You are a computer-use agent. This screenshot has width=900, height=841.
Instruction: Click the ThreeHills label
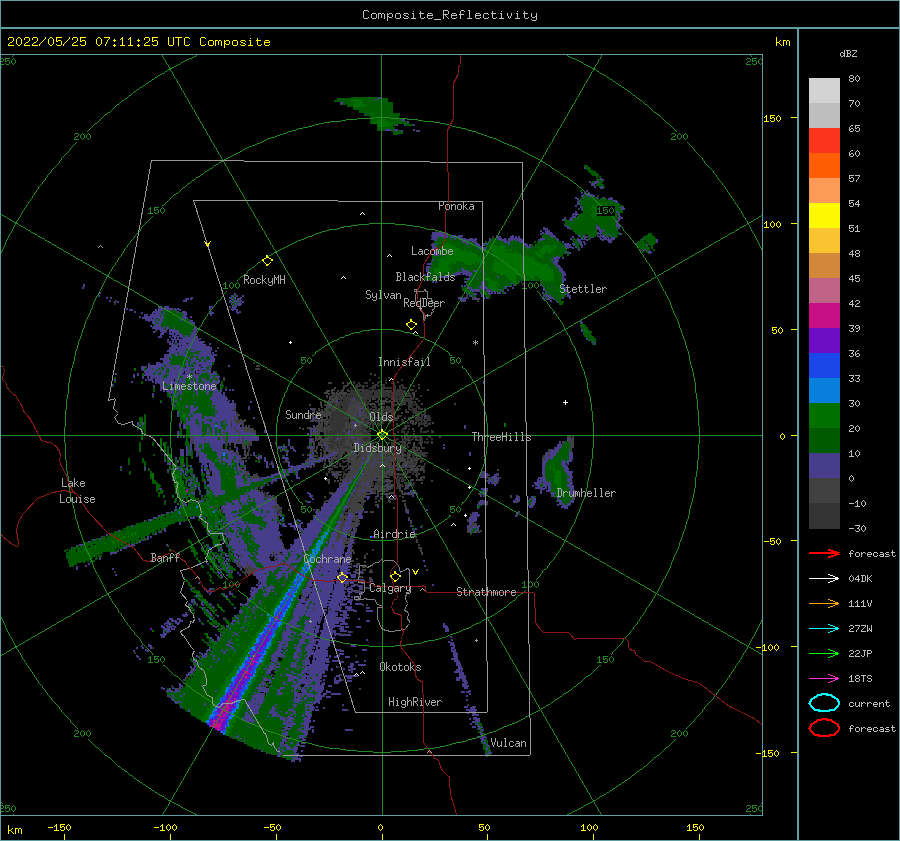coord(501,437)
